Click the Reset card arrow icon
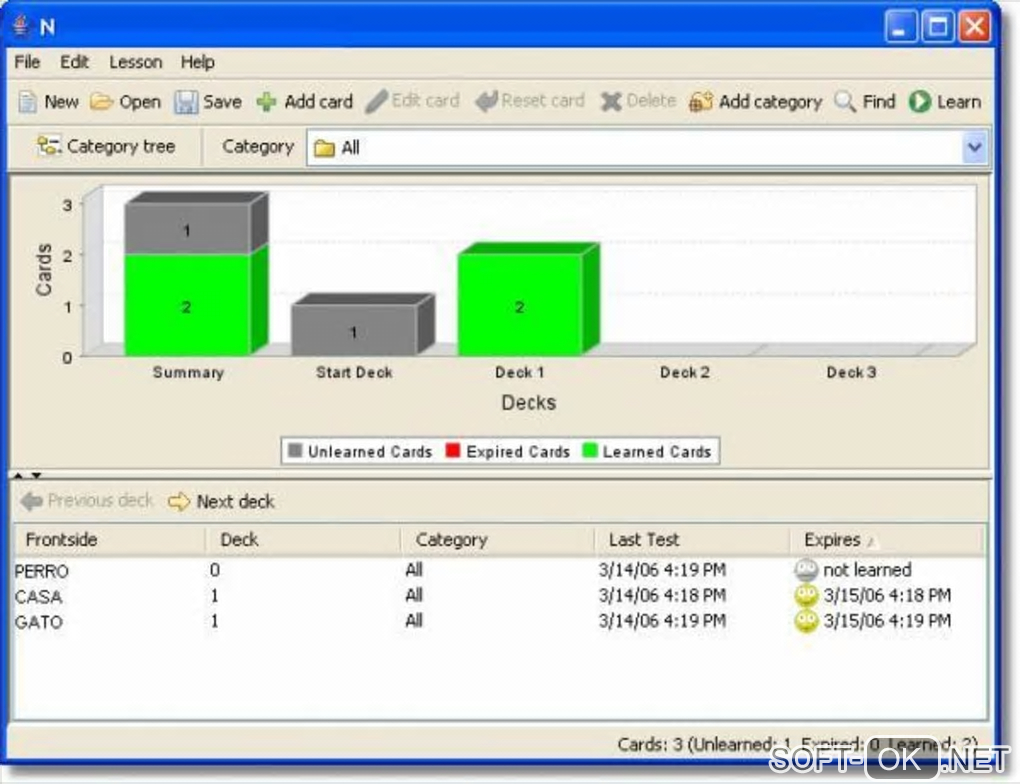This screenshot has width=1020, height=784. [x=486, y=101]
